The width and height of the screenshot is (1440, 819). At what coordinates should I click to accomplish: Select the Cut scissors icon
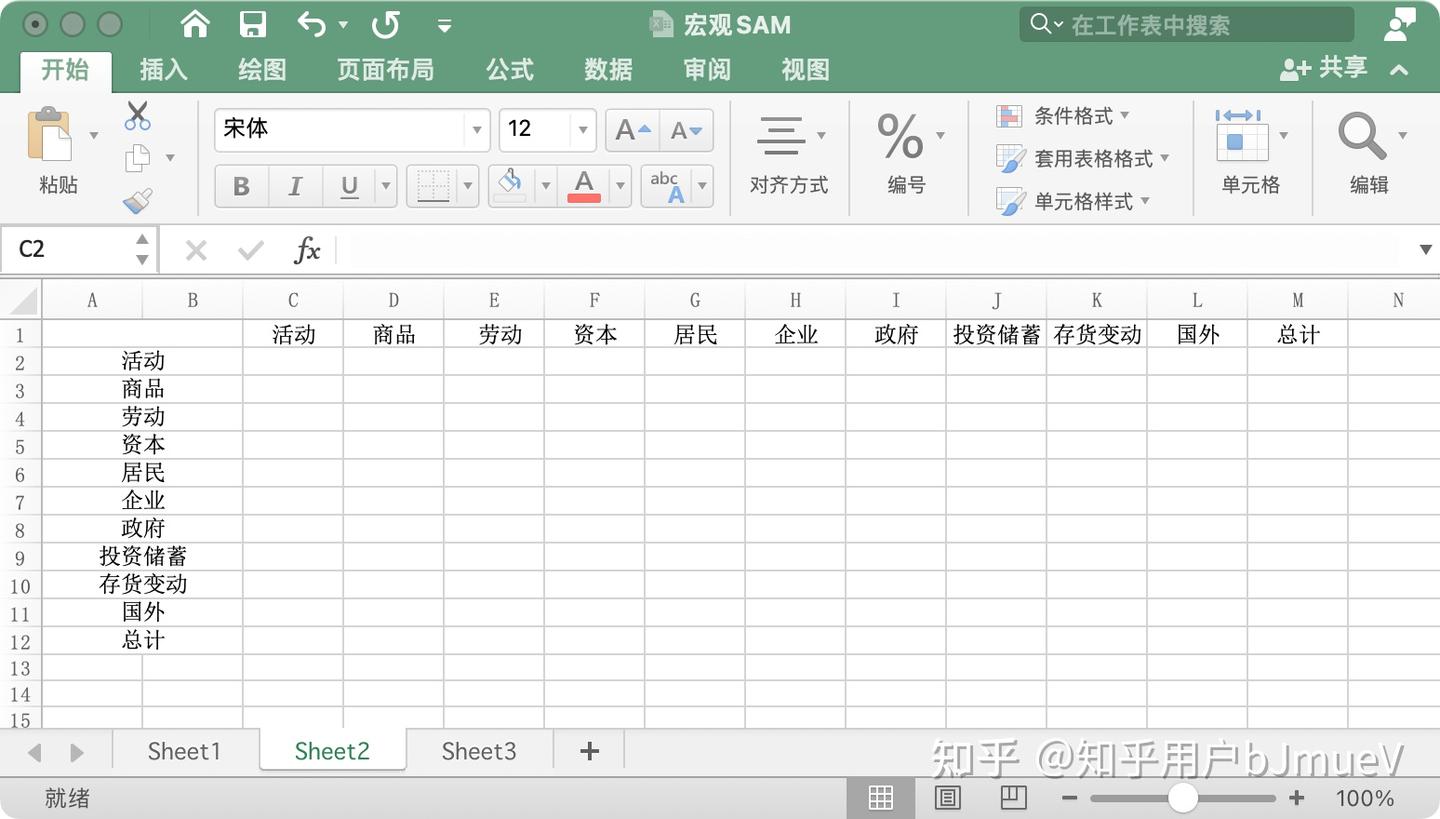pyautogui.click(x=138, y=117)
